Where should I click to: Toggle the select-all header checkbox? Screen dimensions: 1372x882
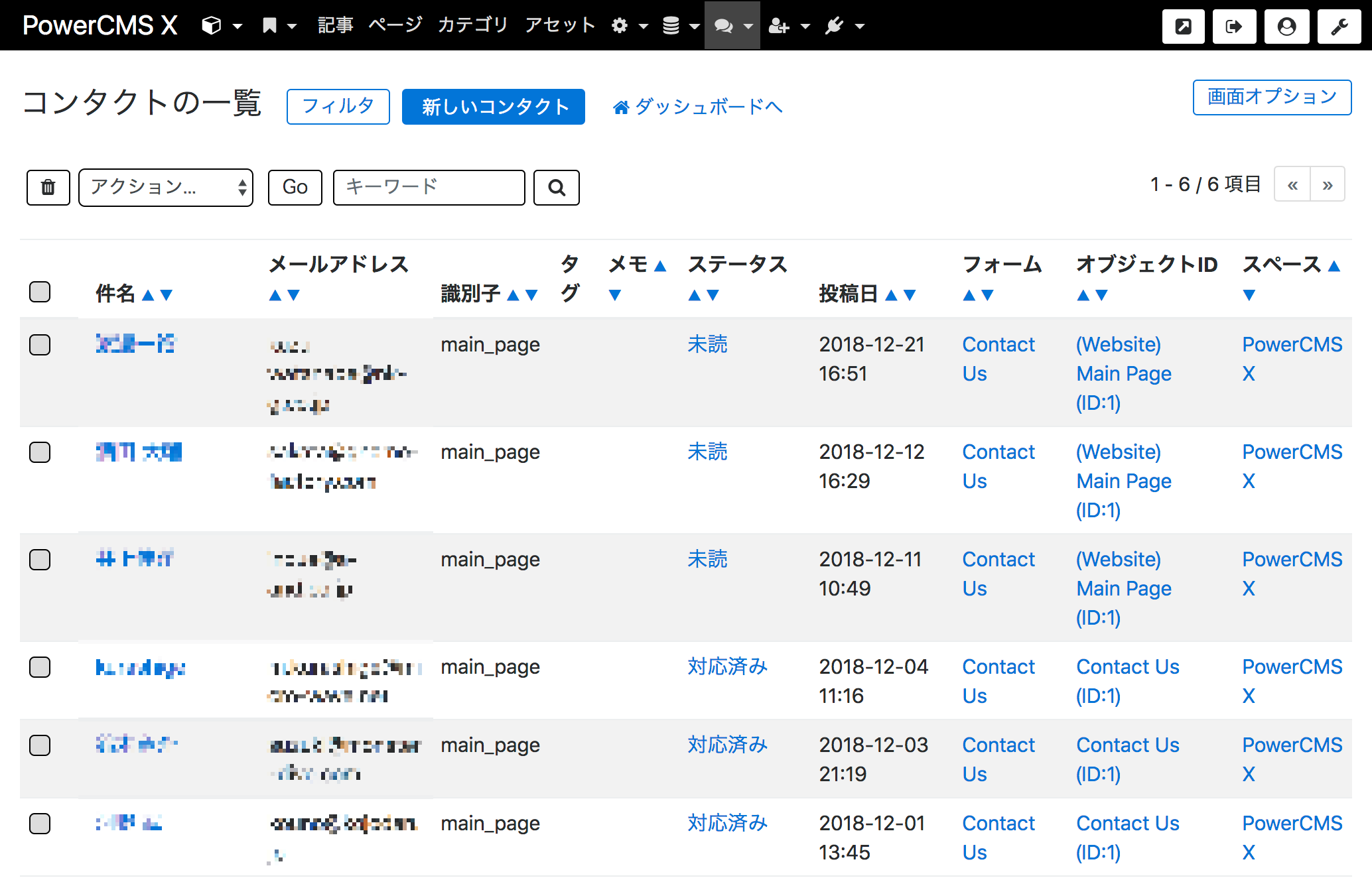[x=40, y=292]
